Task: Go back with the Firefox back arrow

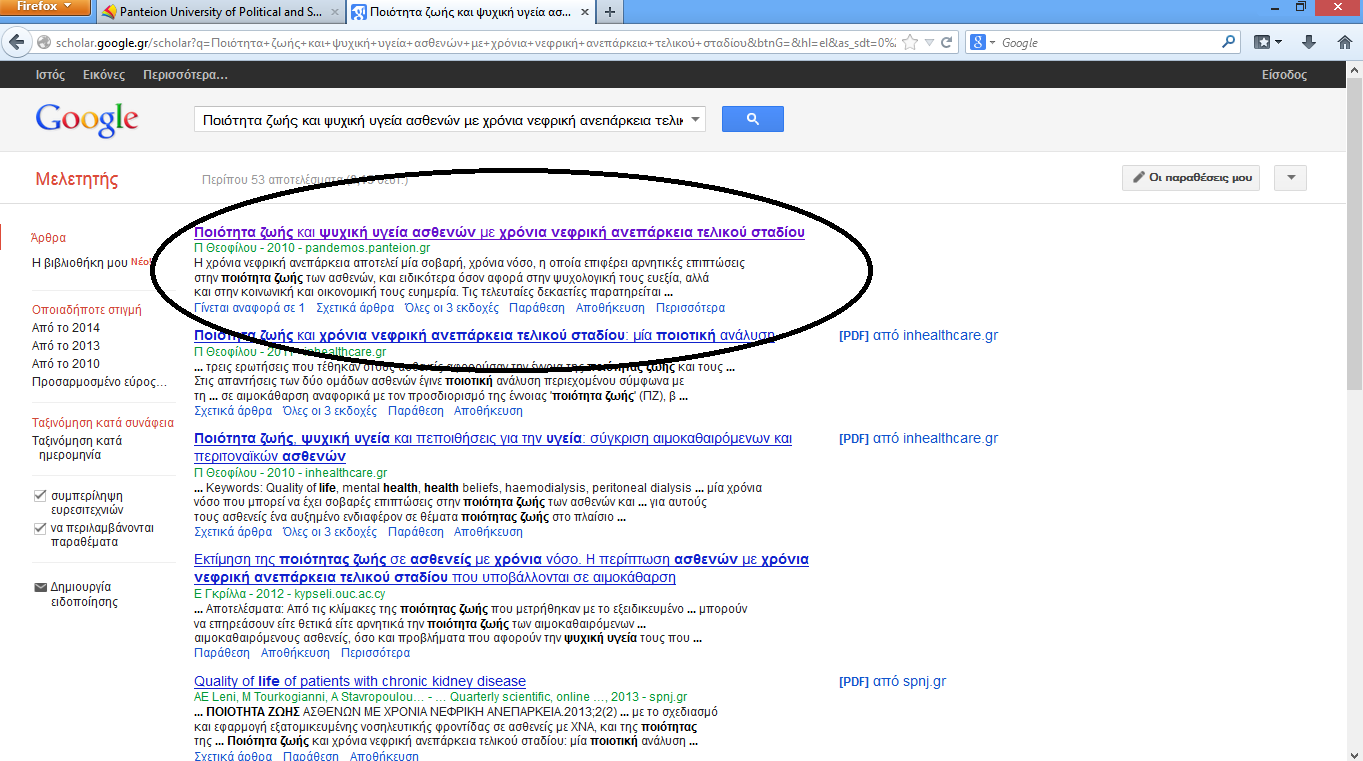Action: coord(16,43)
